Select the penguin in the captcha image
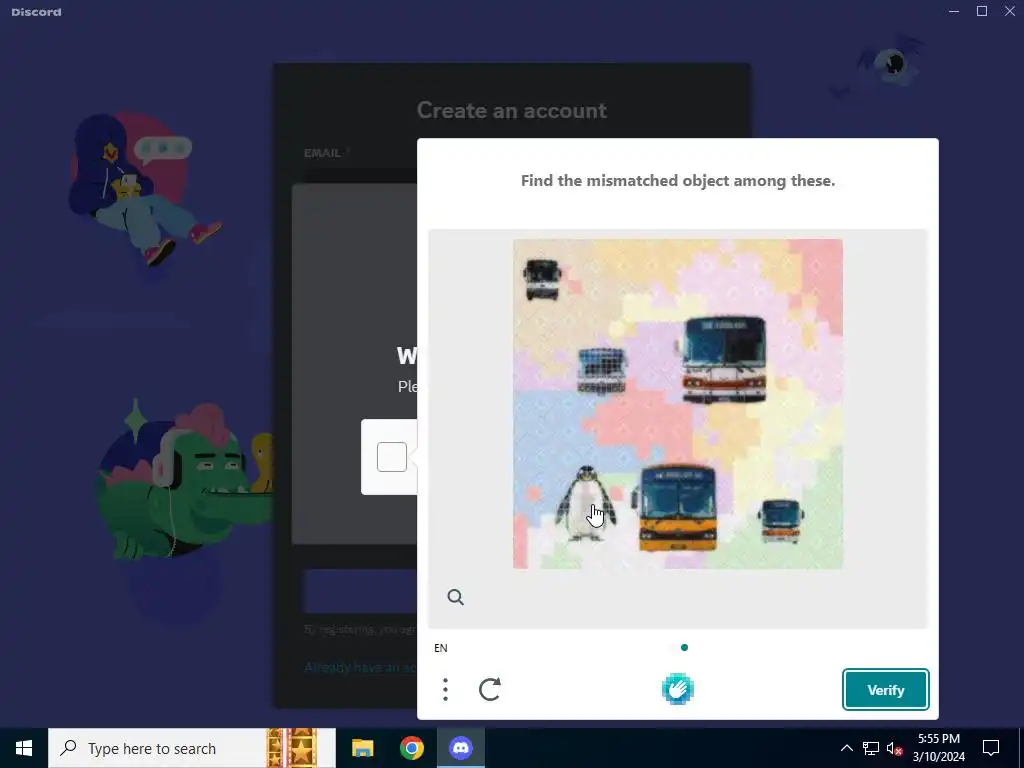This screenshot has height=768, width=1024. tap(586, 504)
